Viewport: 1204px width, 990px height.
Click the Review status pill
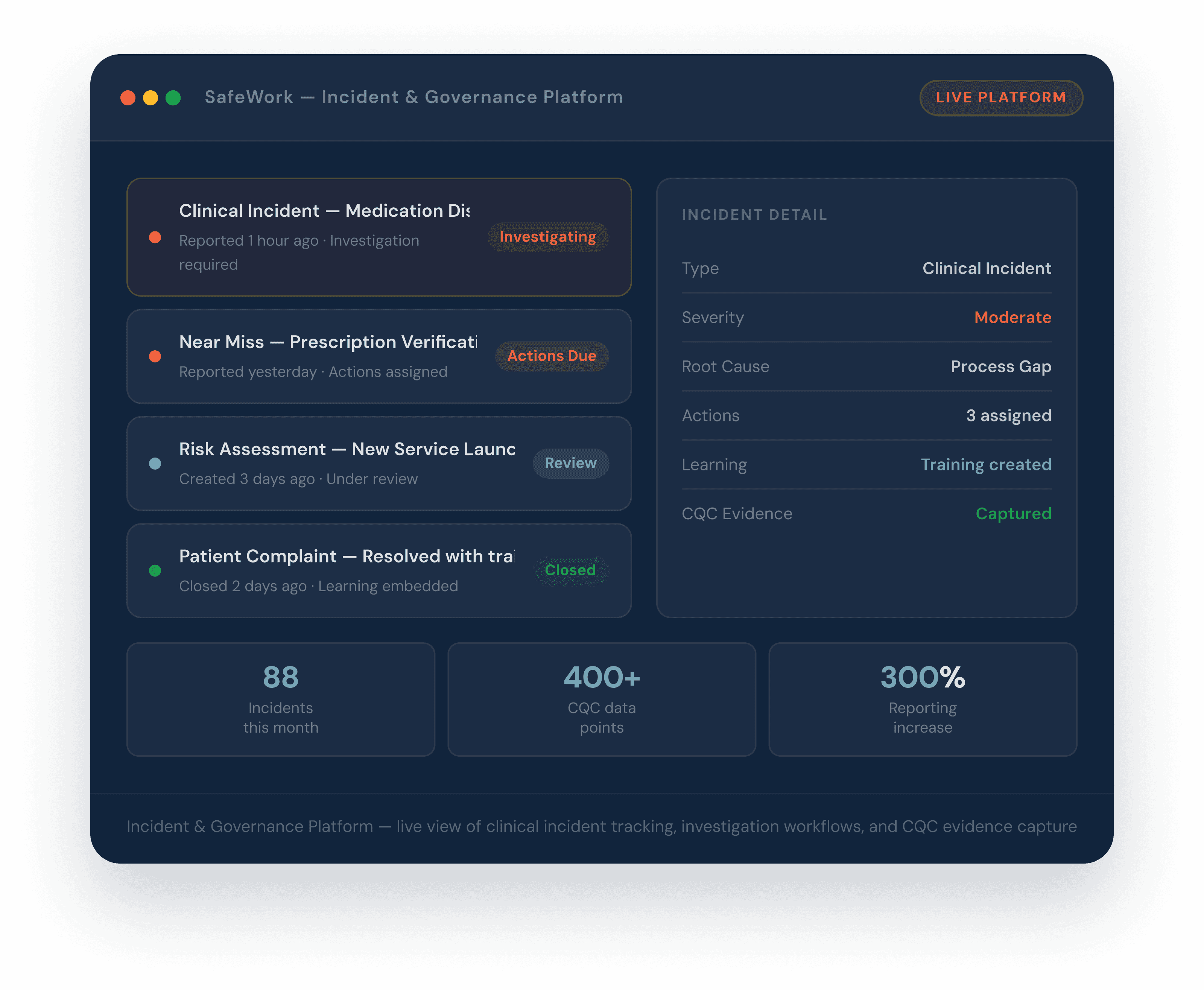(x=571, y=464)
